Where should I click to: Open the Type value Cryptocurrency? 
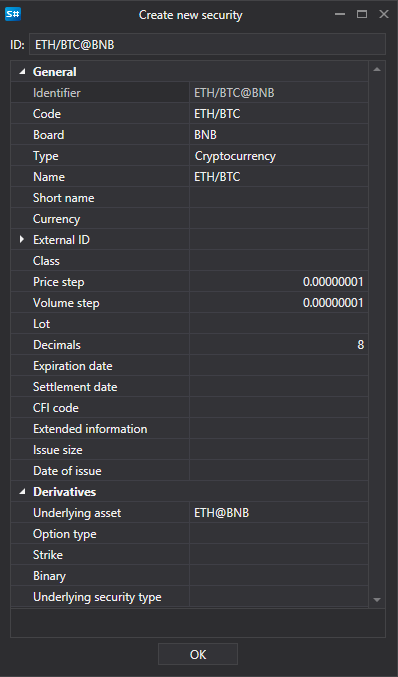pos(279,156)
